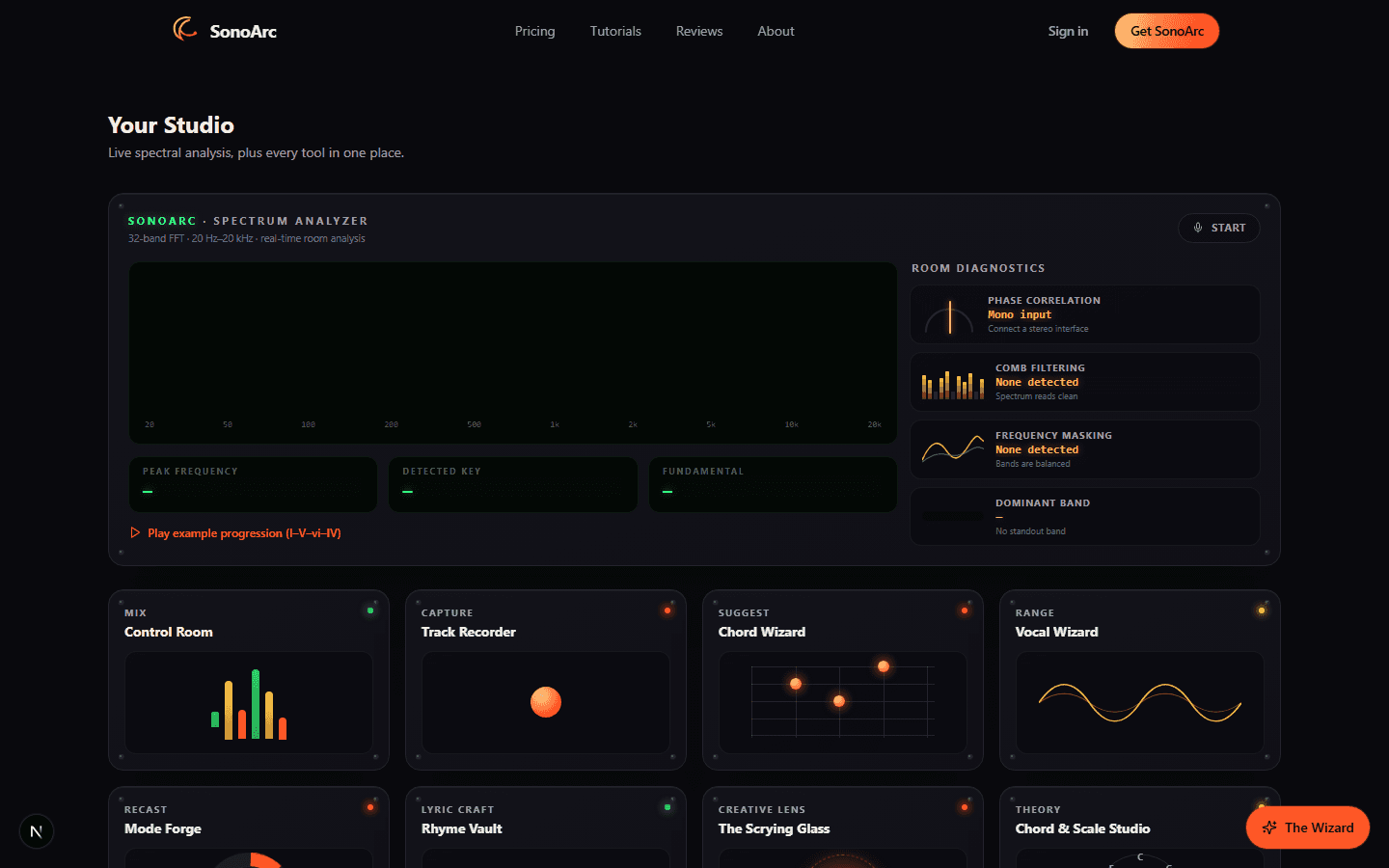1389x868 pixels.
Task: Click the Comb Filtering bars icon
Action: tap(953, 384)
